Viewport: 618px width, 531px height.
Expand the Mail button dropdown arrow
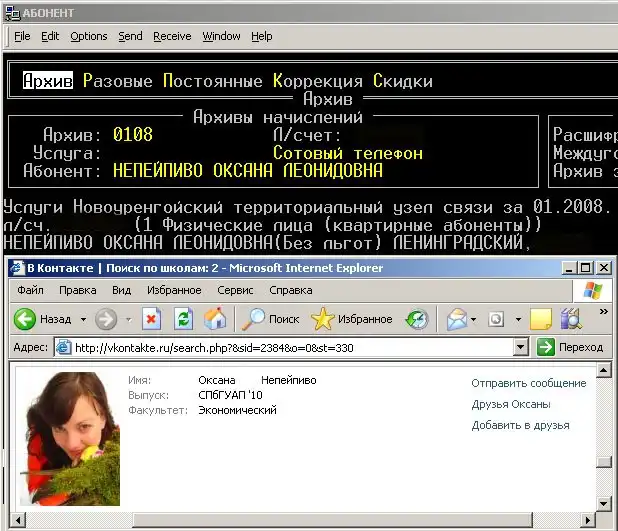(x=475, y=320)
